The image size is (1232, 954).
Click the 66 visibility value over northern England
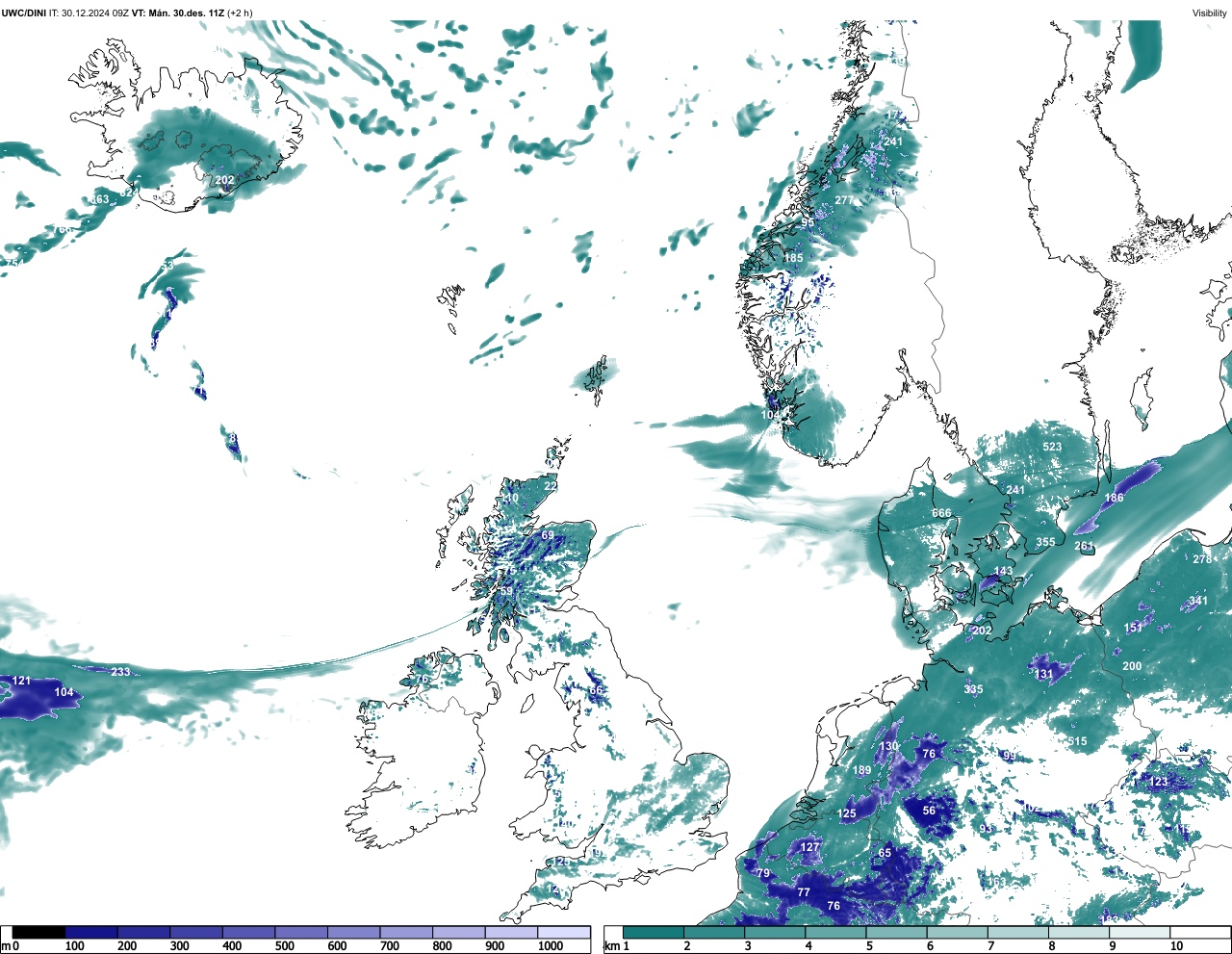click(x=596, y=690)
